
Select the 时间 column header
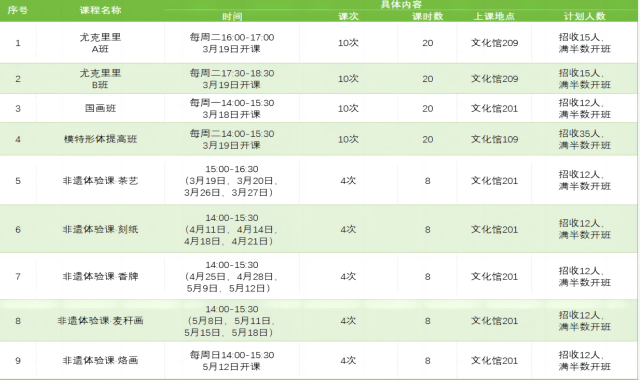pos(232,16)
